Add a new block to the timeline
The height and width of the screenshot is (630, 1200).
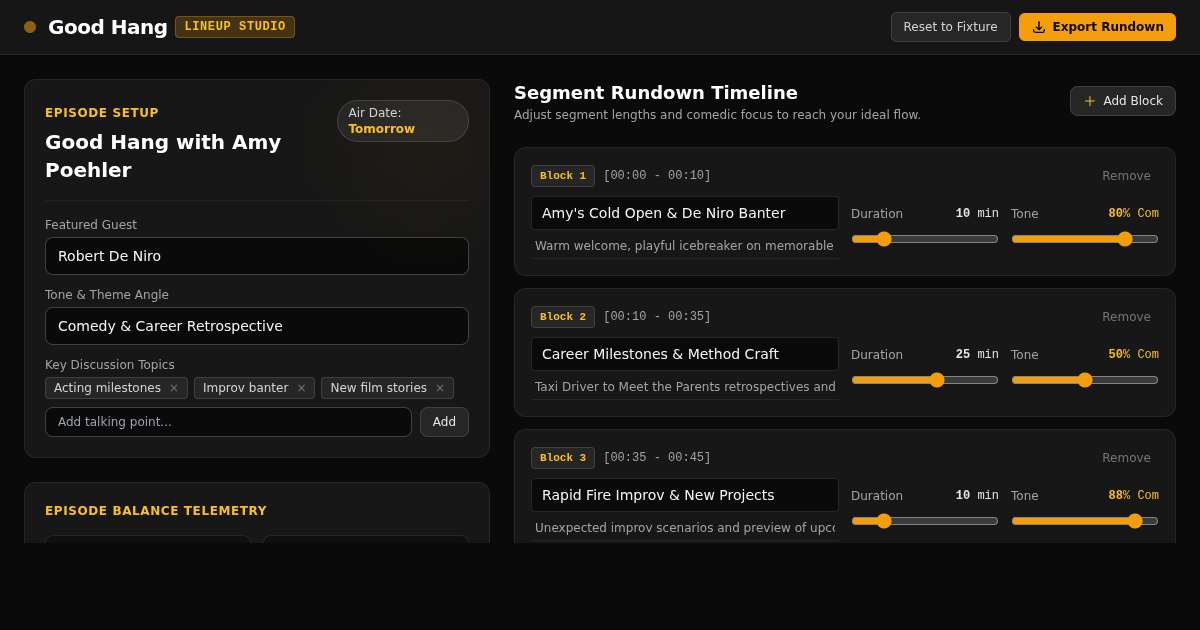point(1123,101)
